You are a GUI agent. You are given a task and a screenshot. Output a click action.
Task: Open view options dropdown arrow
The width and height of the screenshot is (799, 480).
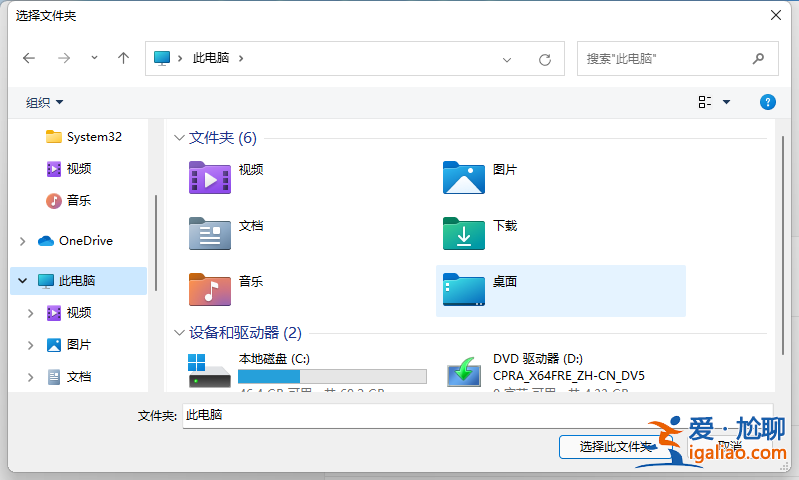[x=727, y=102]
